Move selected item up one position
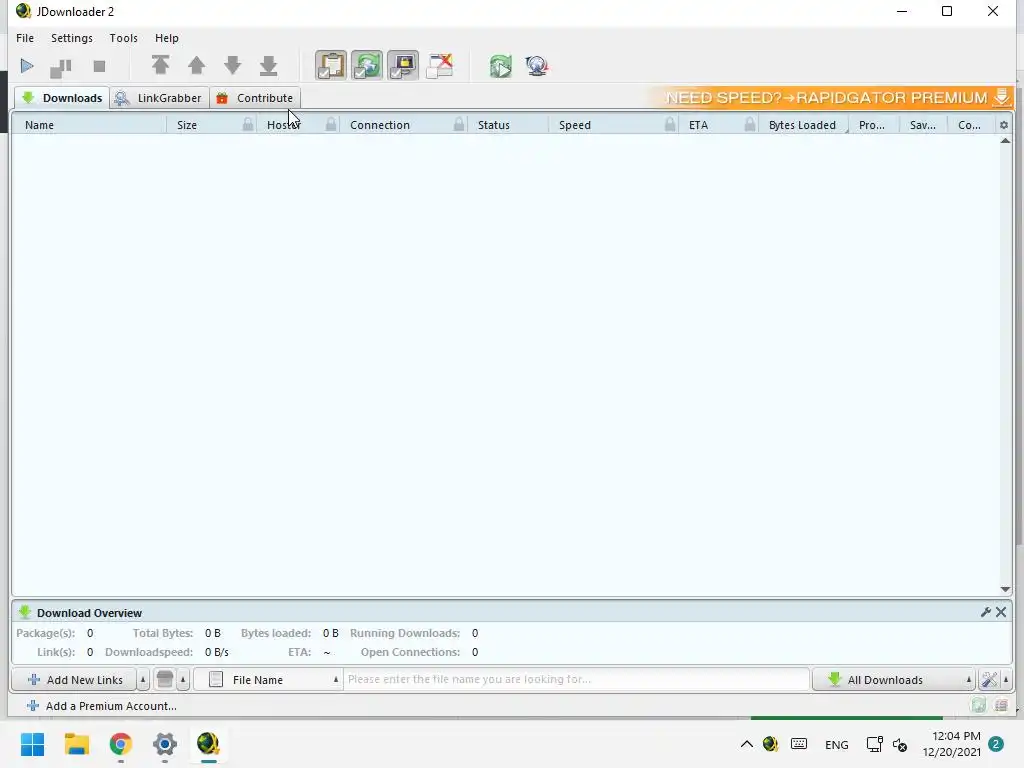1024x768 pixels. 197,65
